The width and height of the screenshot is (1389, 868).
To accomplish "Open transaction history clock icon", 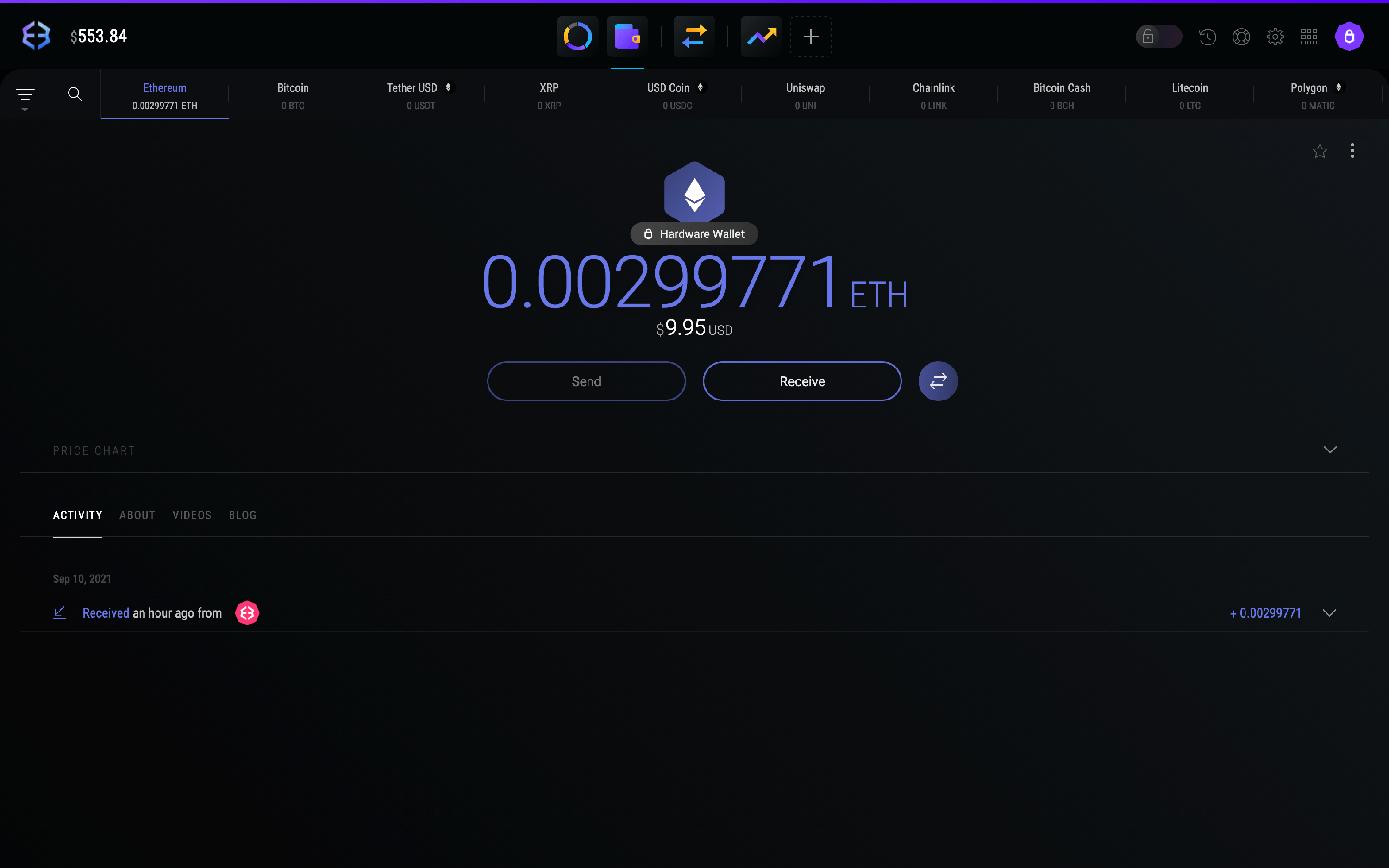I will pos(1208,37).
